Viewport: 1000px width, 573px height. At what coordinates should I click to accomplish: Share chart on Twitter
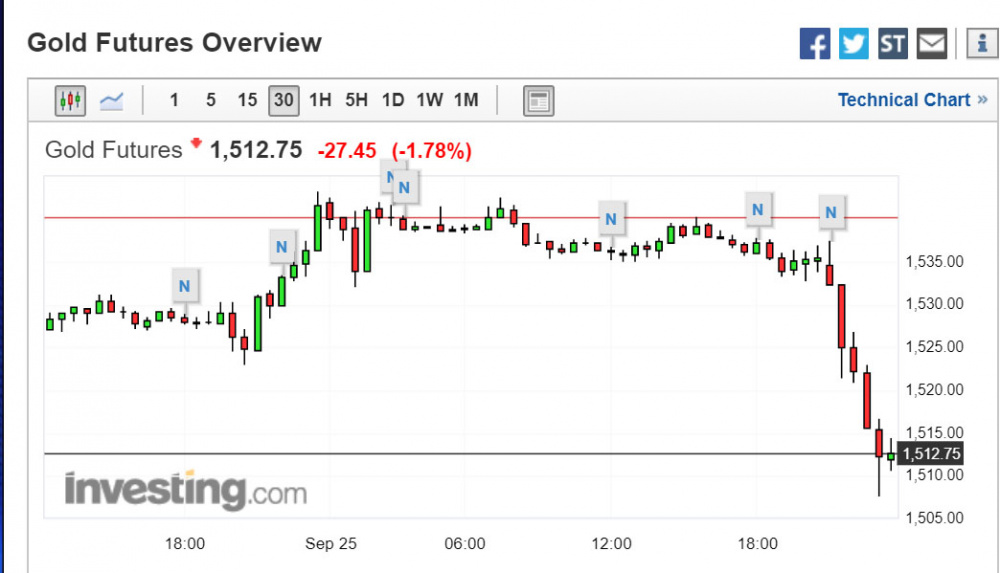[853, 43]
